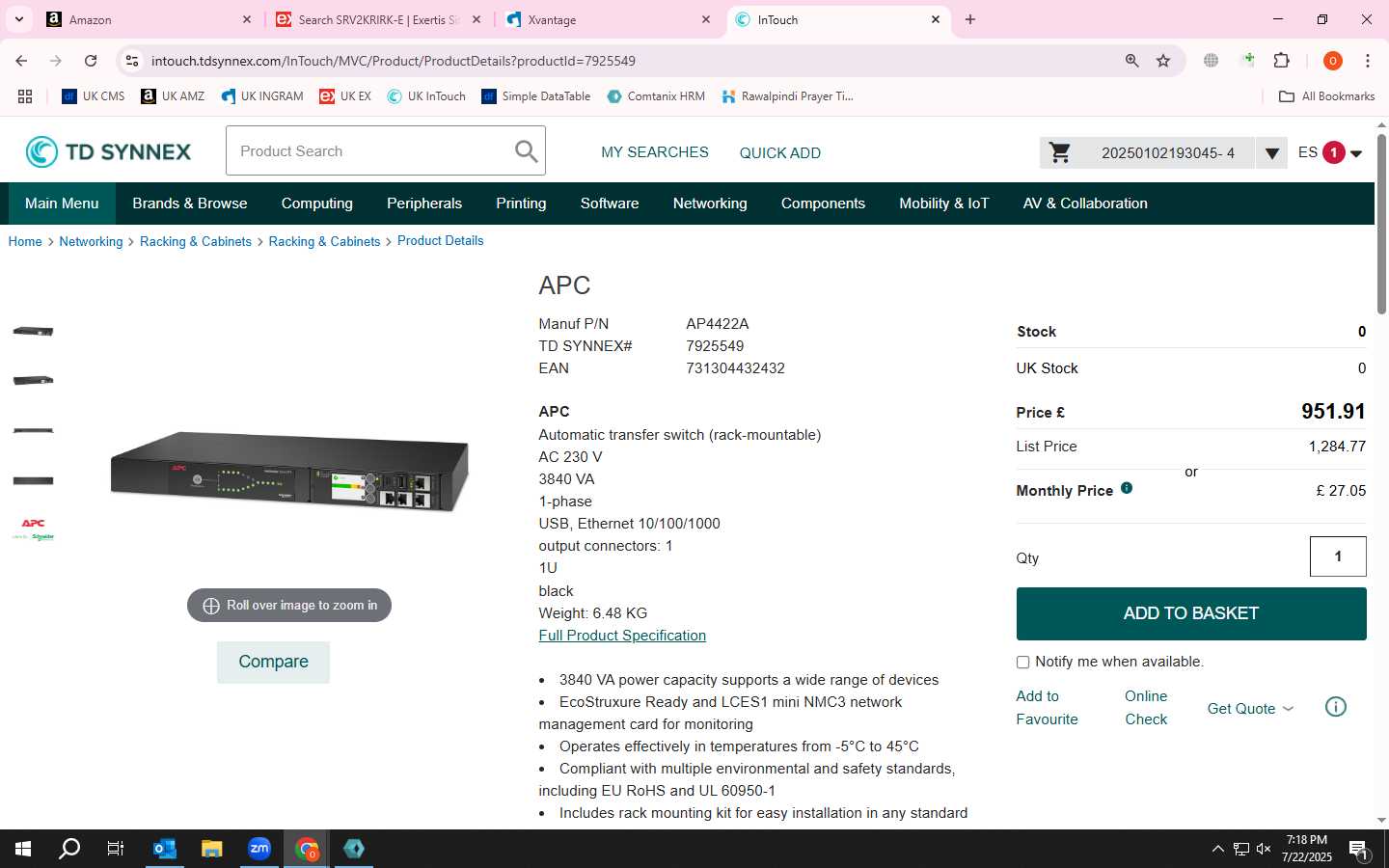Image resolution: width=1389 pixels, height=868 pixels.
Task: Open the Components menu
Action: click(x=823, y=203)
